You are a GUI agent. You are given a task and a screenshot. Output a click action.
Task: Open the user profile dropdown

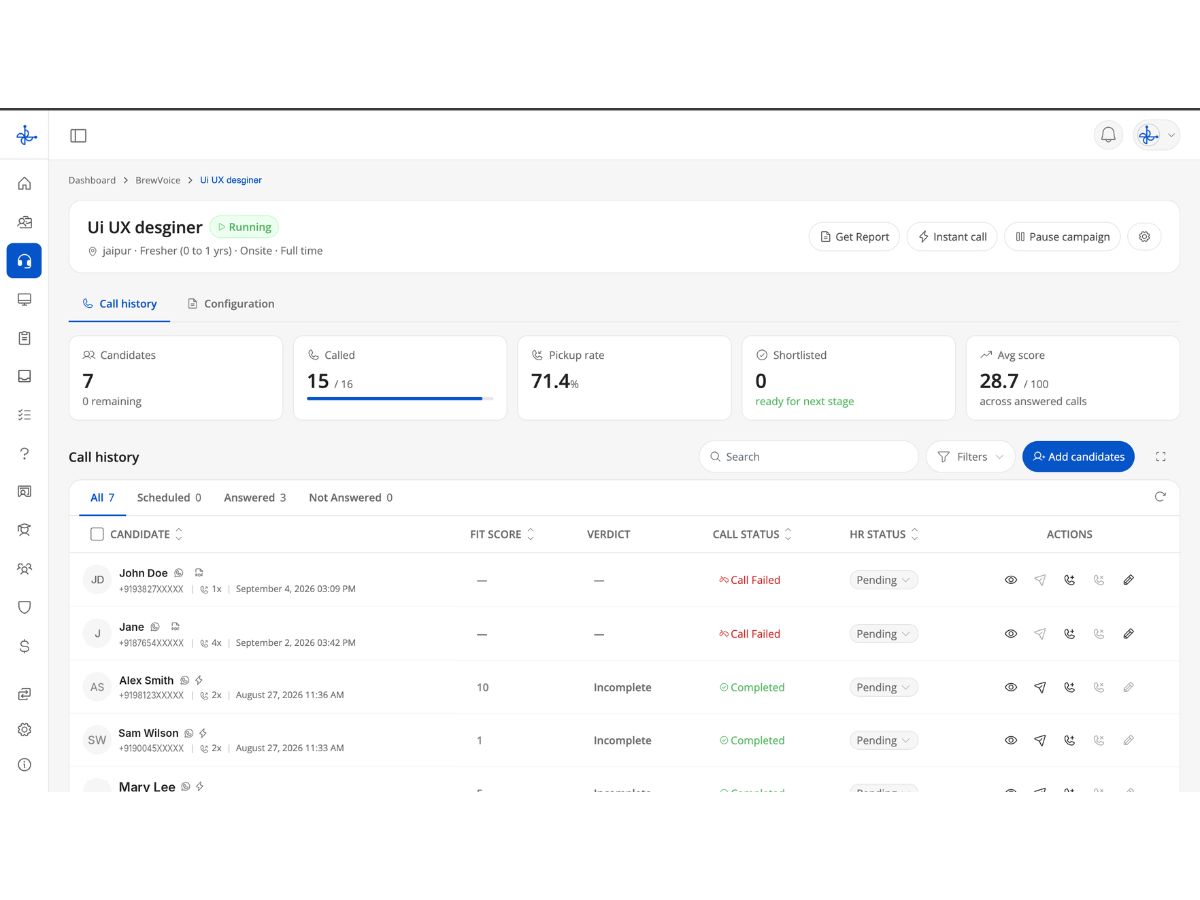tap(1156, 135)
